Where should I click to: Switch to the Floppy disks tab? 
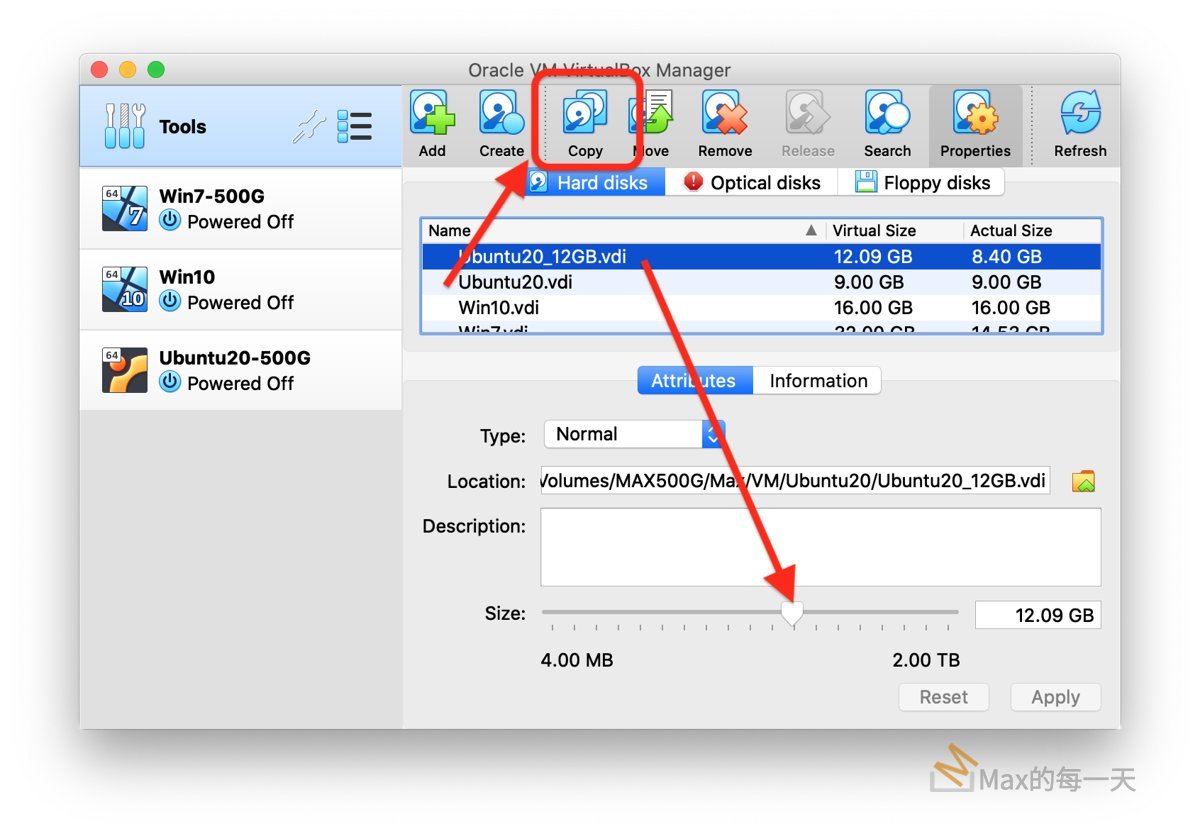pos(922,182)
